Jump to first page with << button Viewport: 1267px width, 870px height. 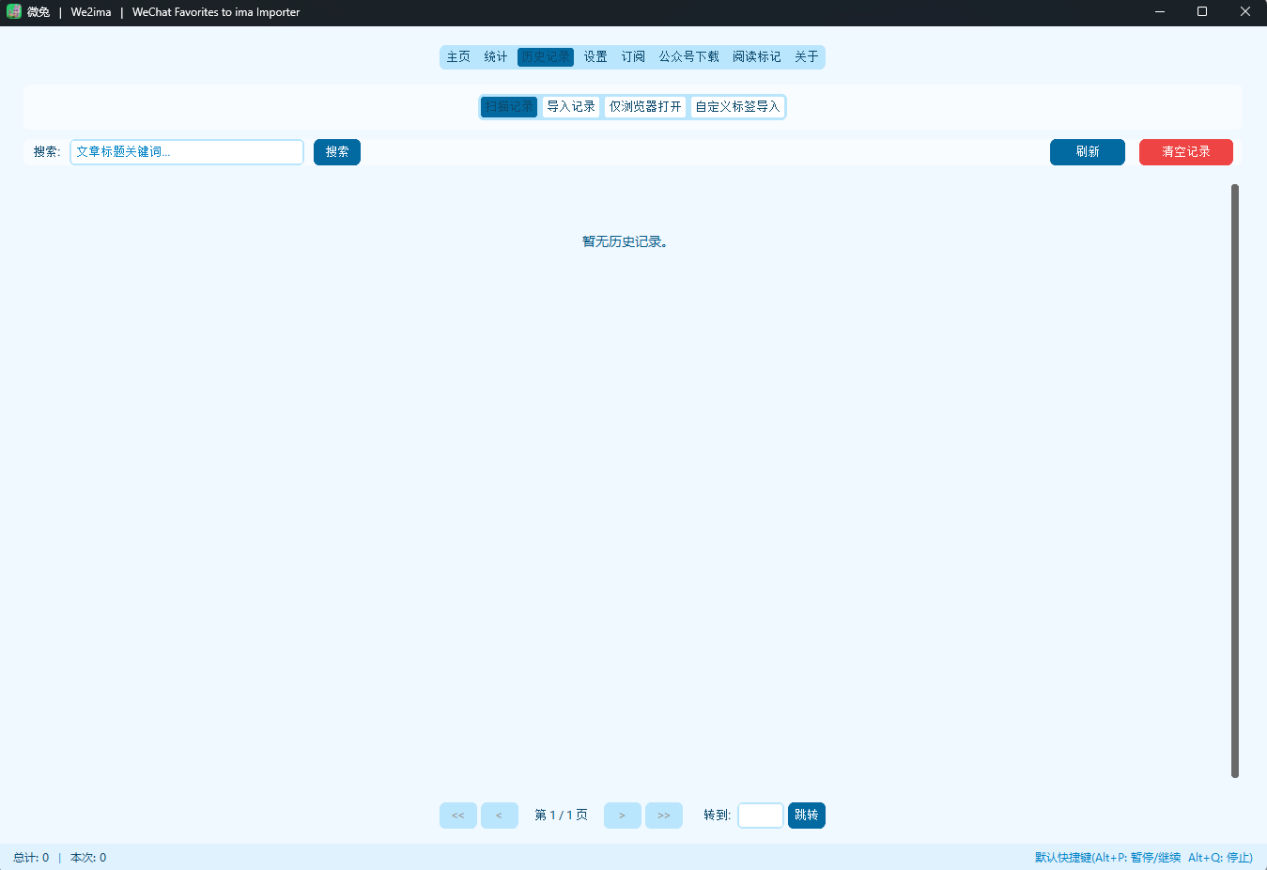pos(458,816)
